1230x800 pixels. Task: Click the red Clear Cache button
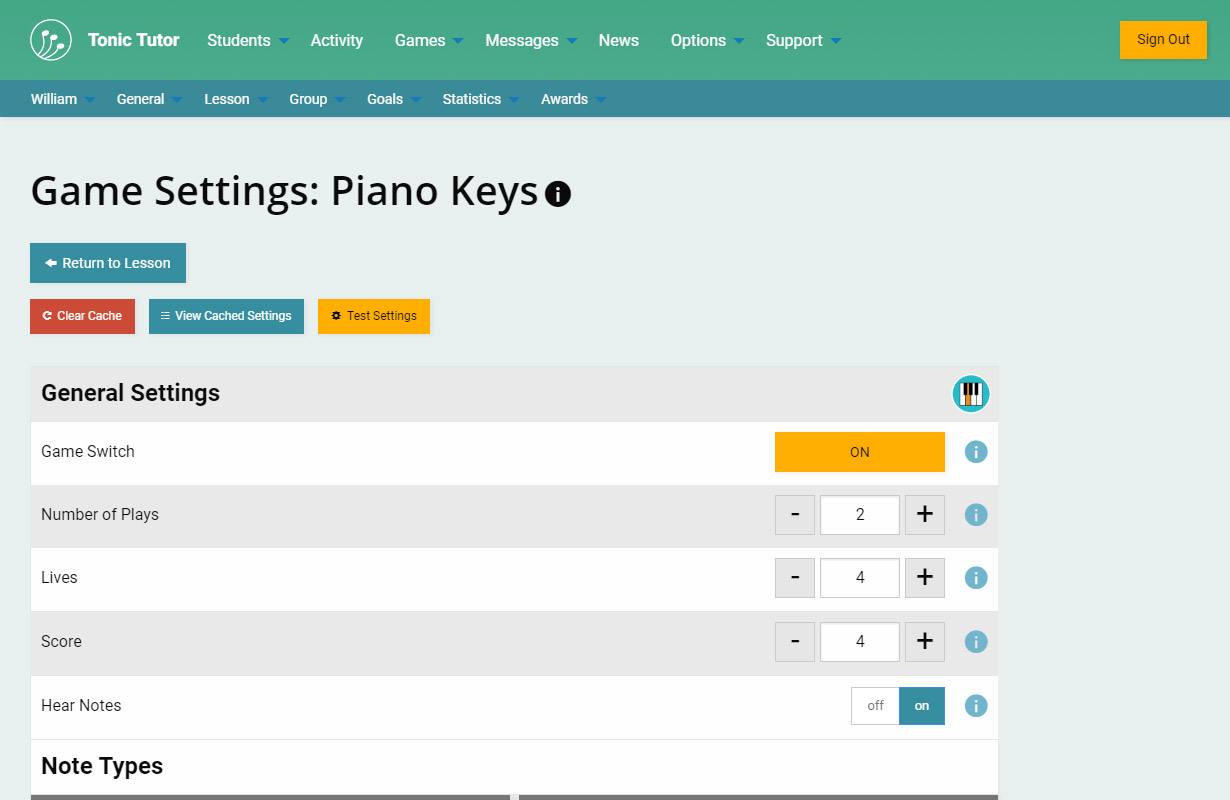pyautogui.click(x=82, y=316)
